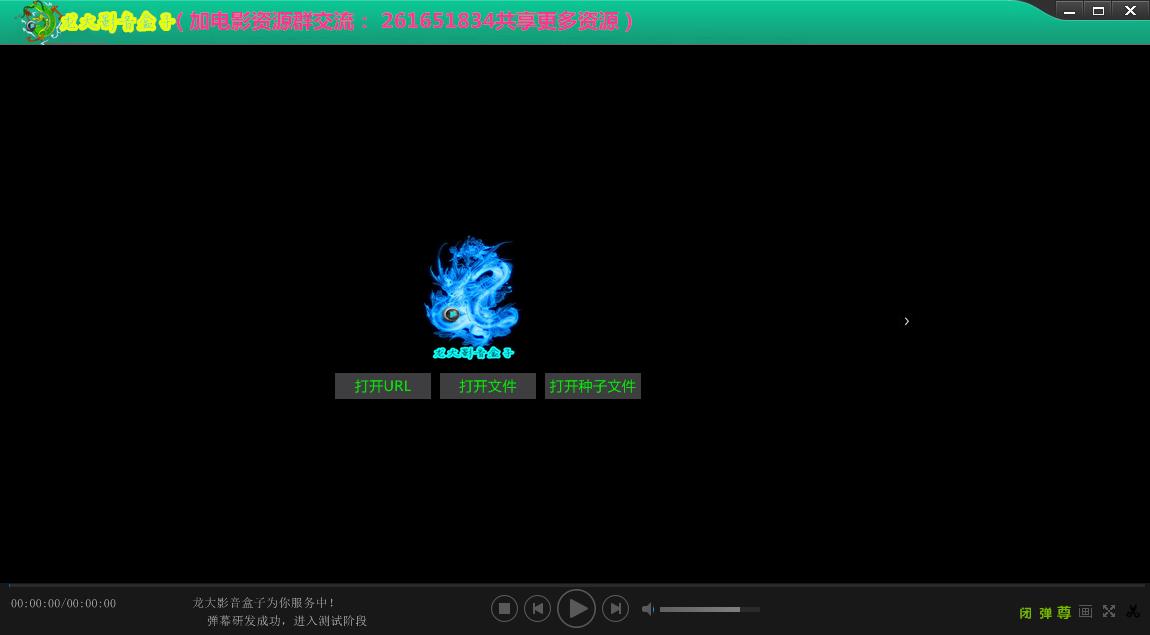Toggle danmaku with the 弹 button
Image resolution: width=1150 pixels, height=635 pixels.
(1043, 612)
